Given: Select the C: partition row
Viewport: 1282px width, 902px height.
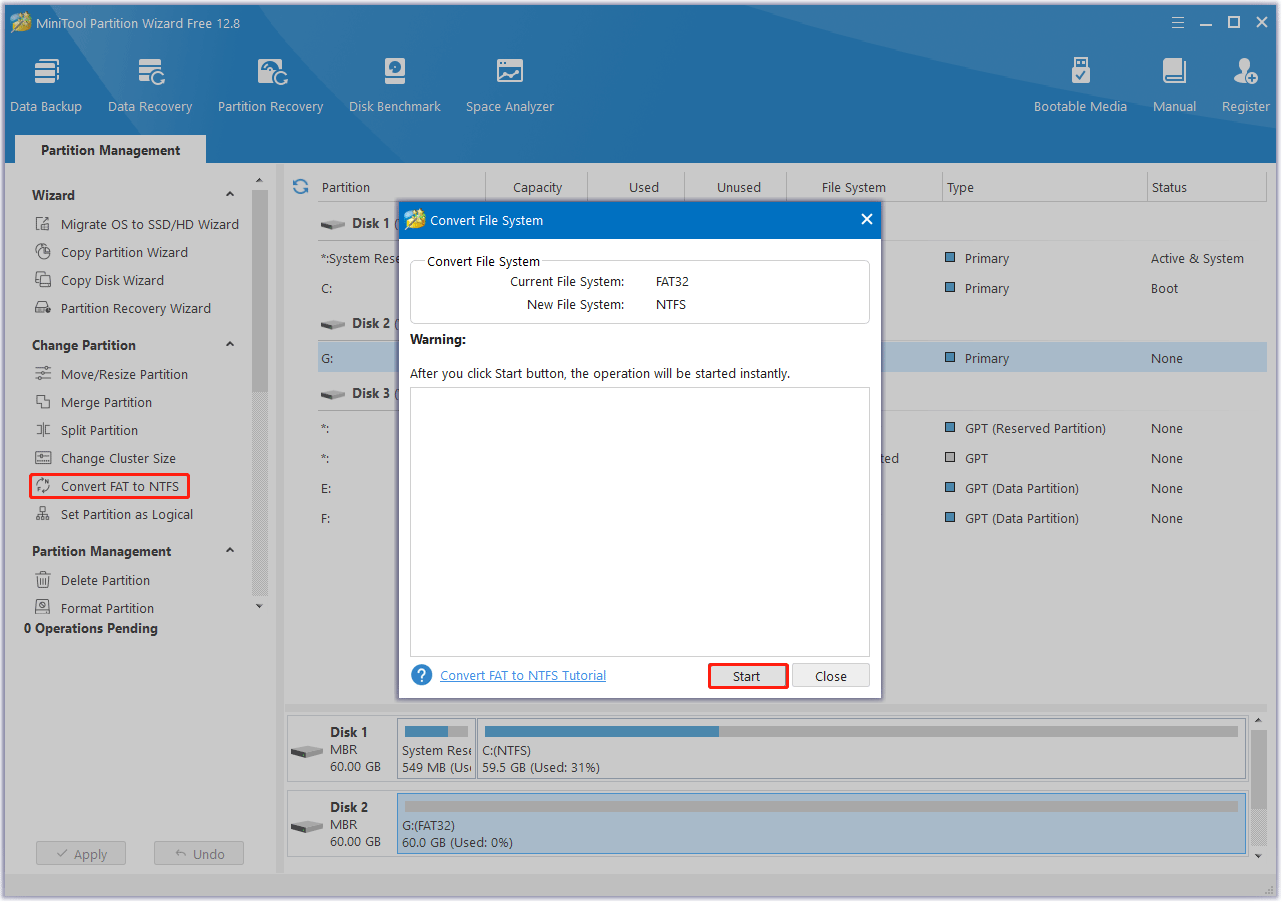Looking at the screenshot, I should coord(792,288).
